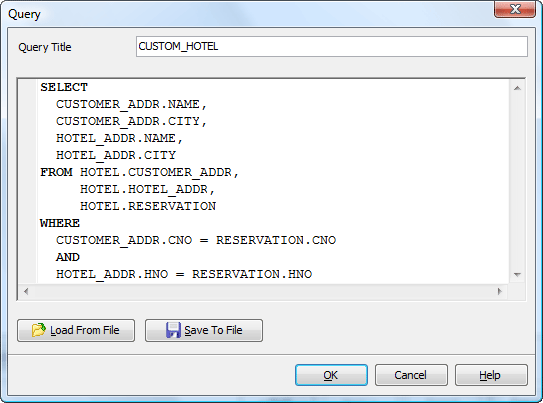Place cursor on the SELECT keyword line
This screenshot has height=403, width=543.
[64, 87]
